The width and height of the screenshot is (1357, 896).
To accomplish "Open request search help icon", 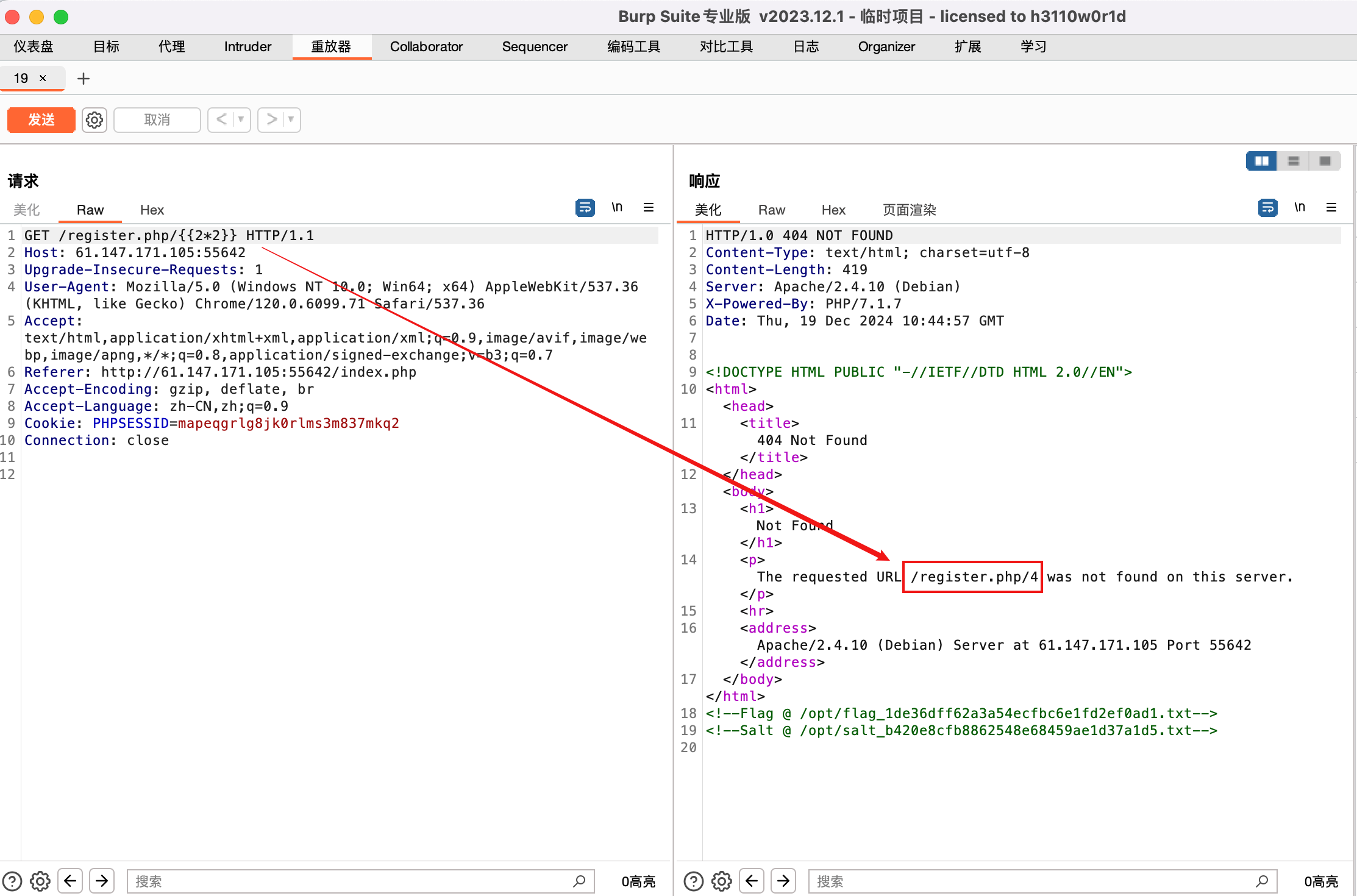I will pos(12,881).
